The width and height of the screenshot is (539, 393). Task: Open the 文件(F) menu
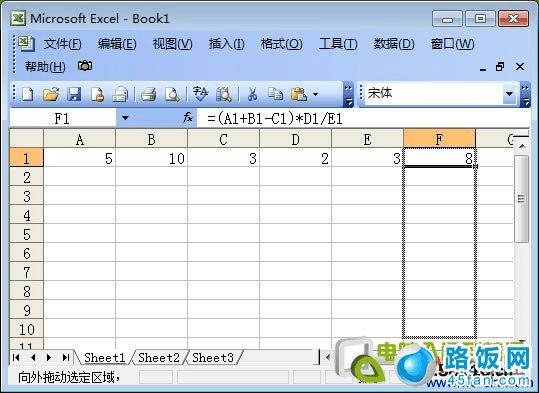click(63, 44)
